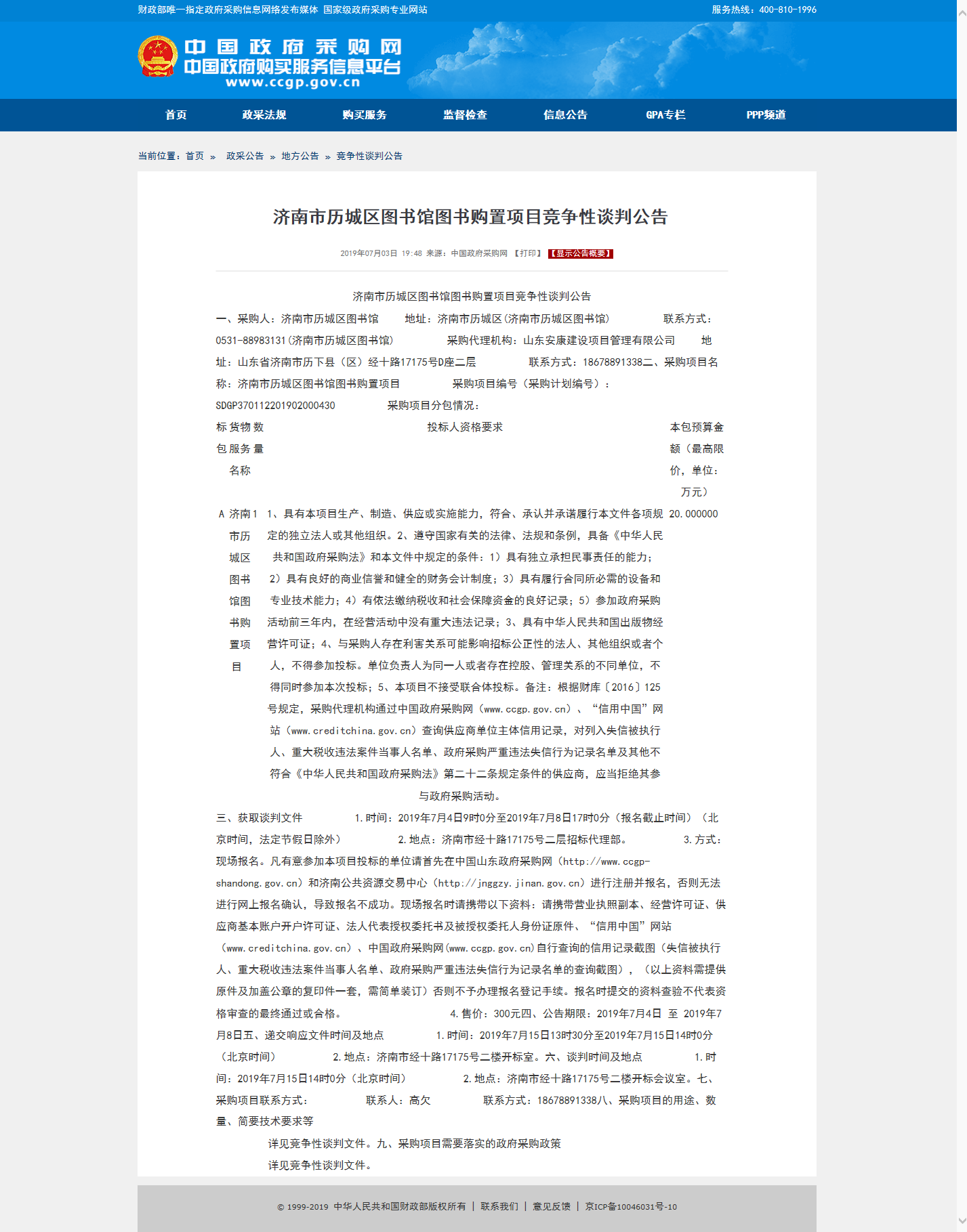Click the www.ccgp.gov.cn URL in header
Viewport: 967px width, 1232px height.
[293, 83]
